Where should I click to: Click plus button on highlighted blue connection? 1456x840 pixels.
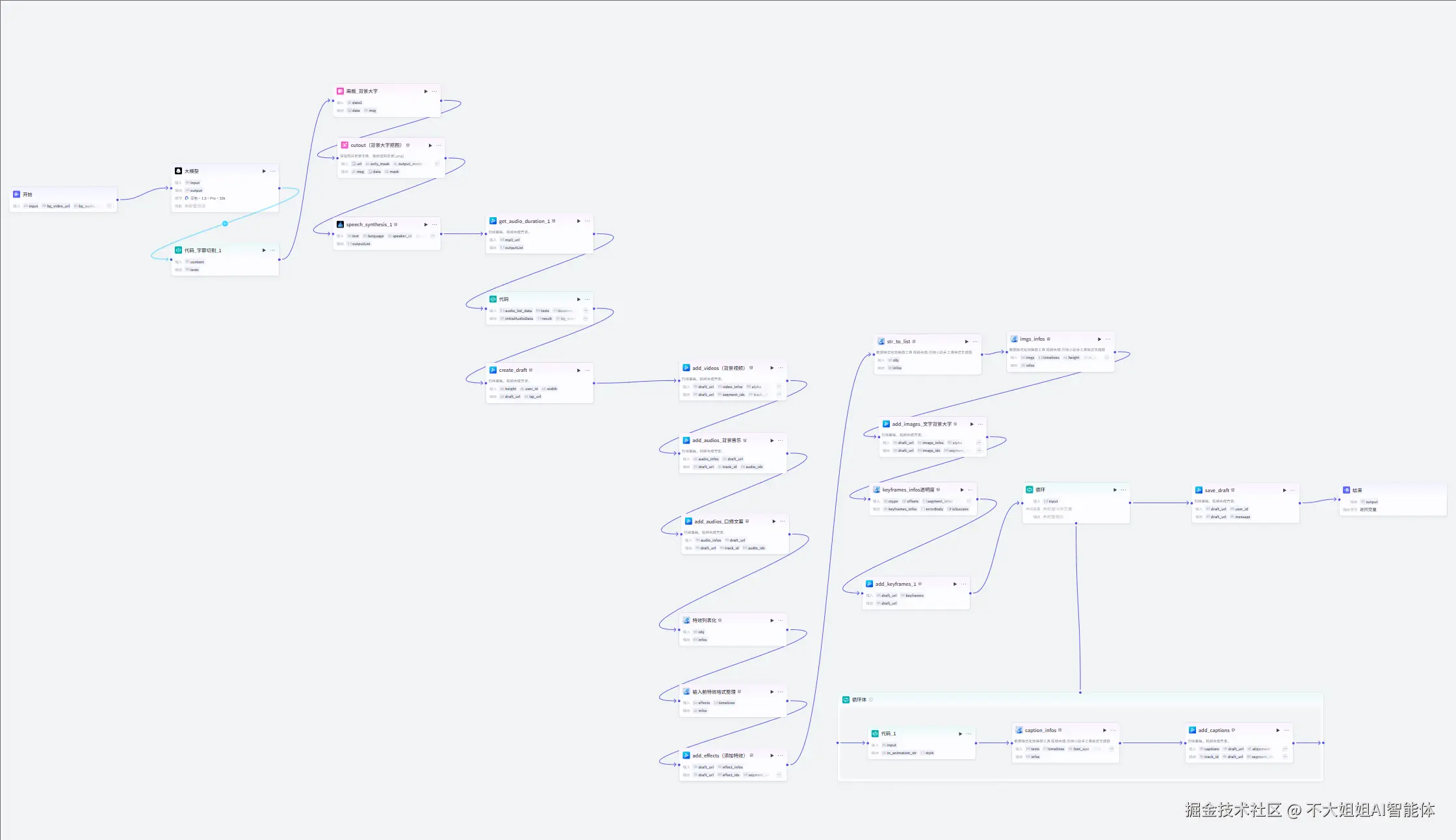[225, 224]
